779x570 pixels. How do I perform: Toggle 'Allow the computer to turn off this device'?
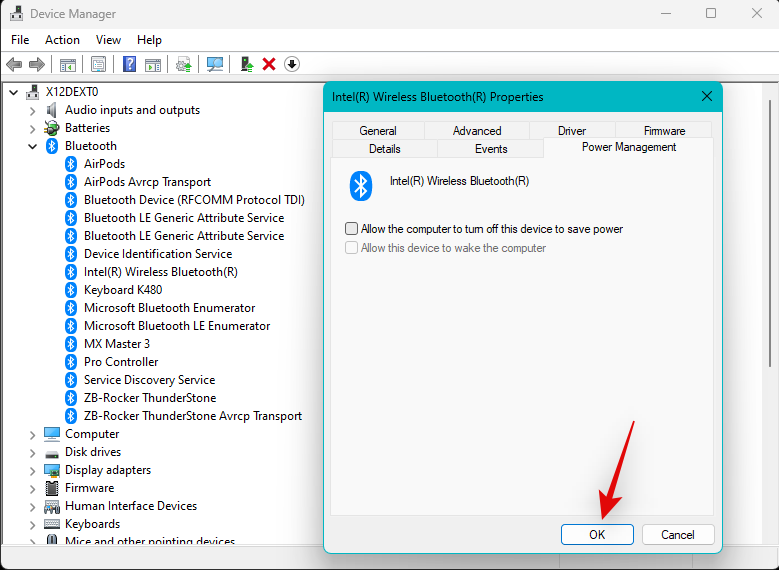[351, 229]
